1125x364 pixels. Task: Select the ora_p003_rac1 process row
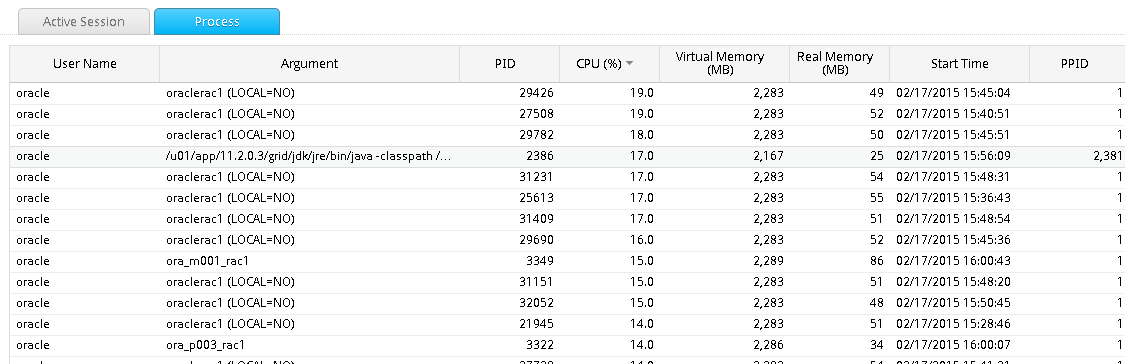click(568, 345)
